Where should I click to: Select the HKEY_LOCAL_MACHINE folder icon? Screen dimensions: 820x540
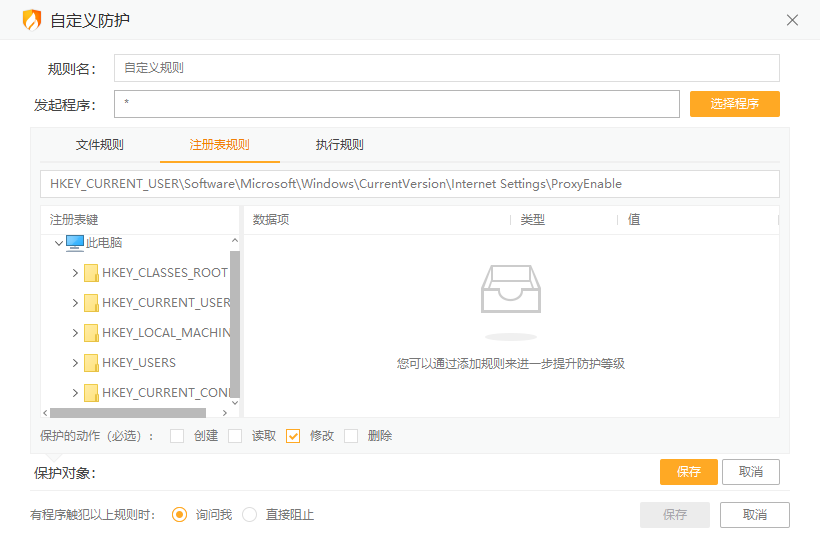click(x=91, y=333)
